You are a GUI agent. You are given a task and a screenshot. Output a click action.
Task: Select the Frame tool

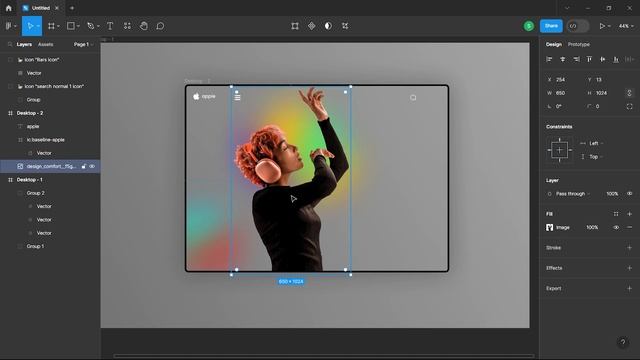click(x=51, y=26)
